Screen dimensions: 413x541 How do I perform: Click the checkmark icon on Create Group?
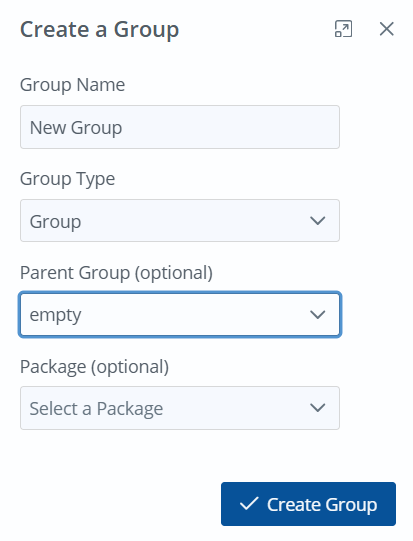click(x=249, y=504)
